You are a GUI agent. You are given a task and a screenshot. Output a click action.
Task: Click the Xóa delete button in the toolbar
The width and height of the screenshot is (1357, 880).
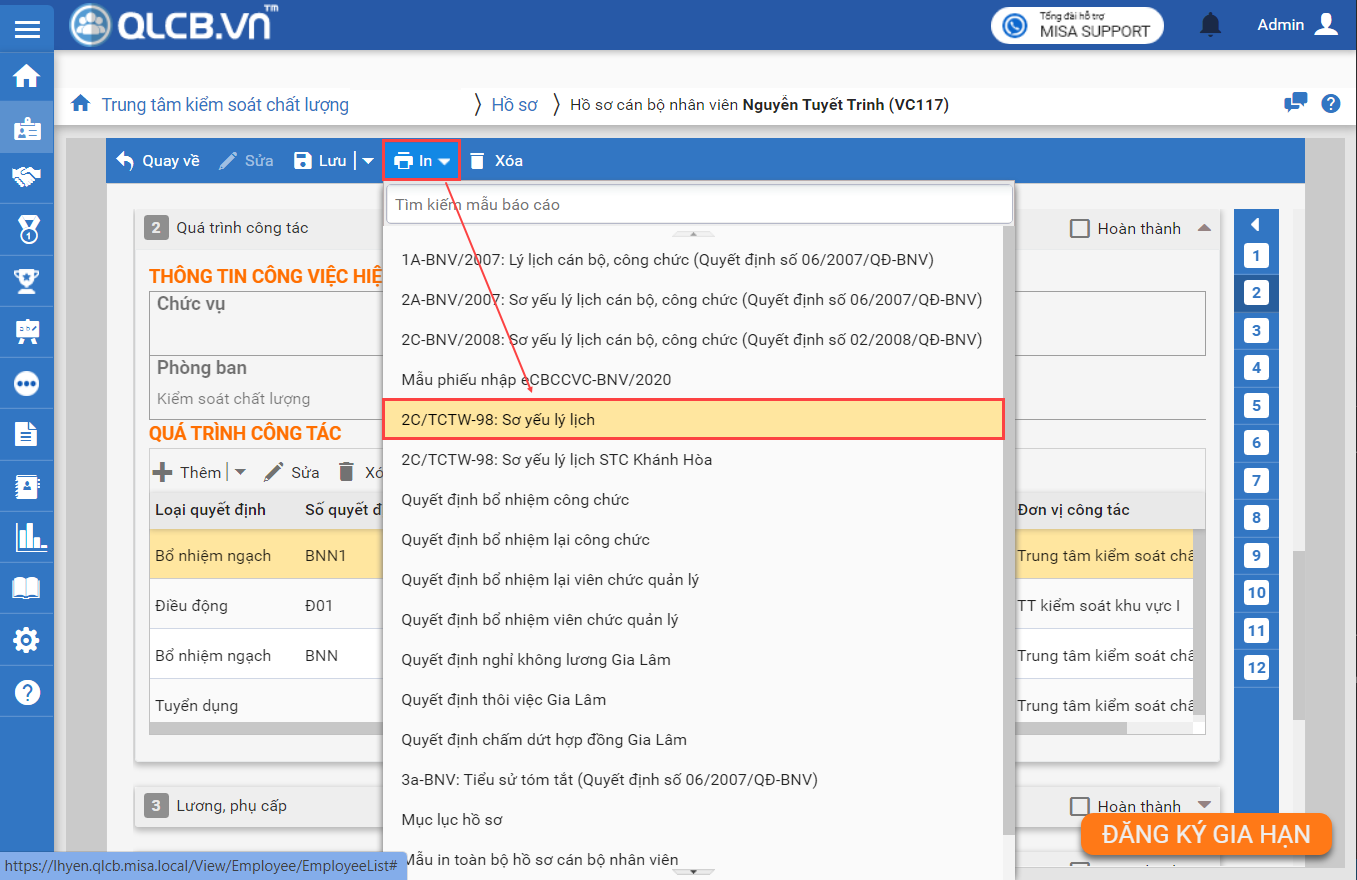(x=496, y=161)
